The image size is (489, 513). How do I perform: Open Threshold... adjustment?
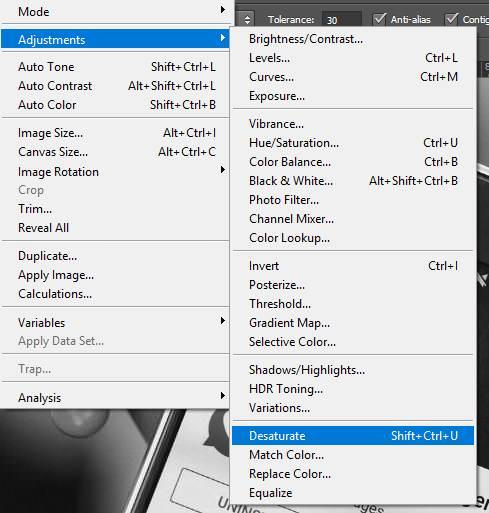(x=353, y=304)
